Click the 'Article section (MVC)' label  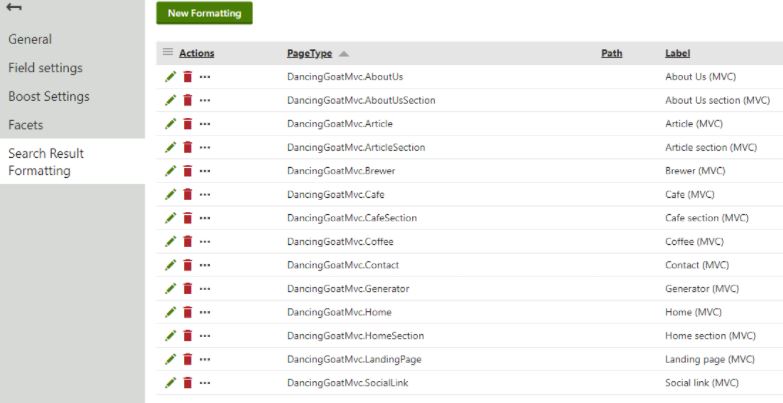pos(711,147)
